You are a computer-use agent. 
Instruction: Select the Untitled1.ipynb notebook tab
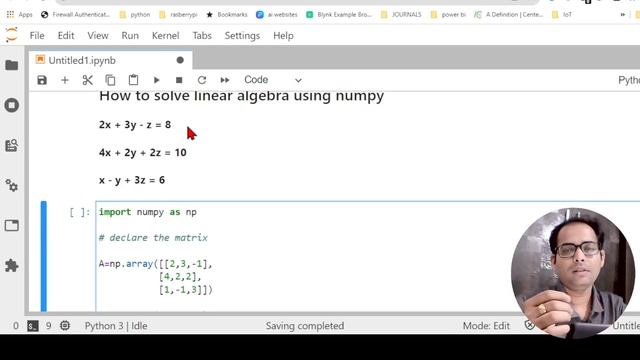tap(110, 60)
